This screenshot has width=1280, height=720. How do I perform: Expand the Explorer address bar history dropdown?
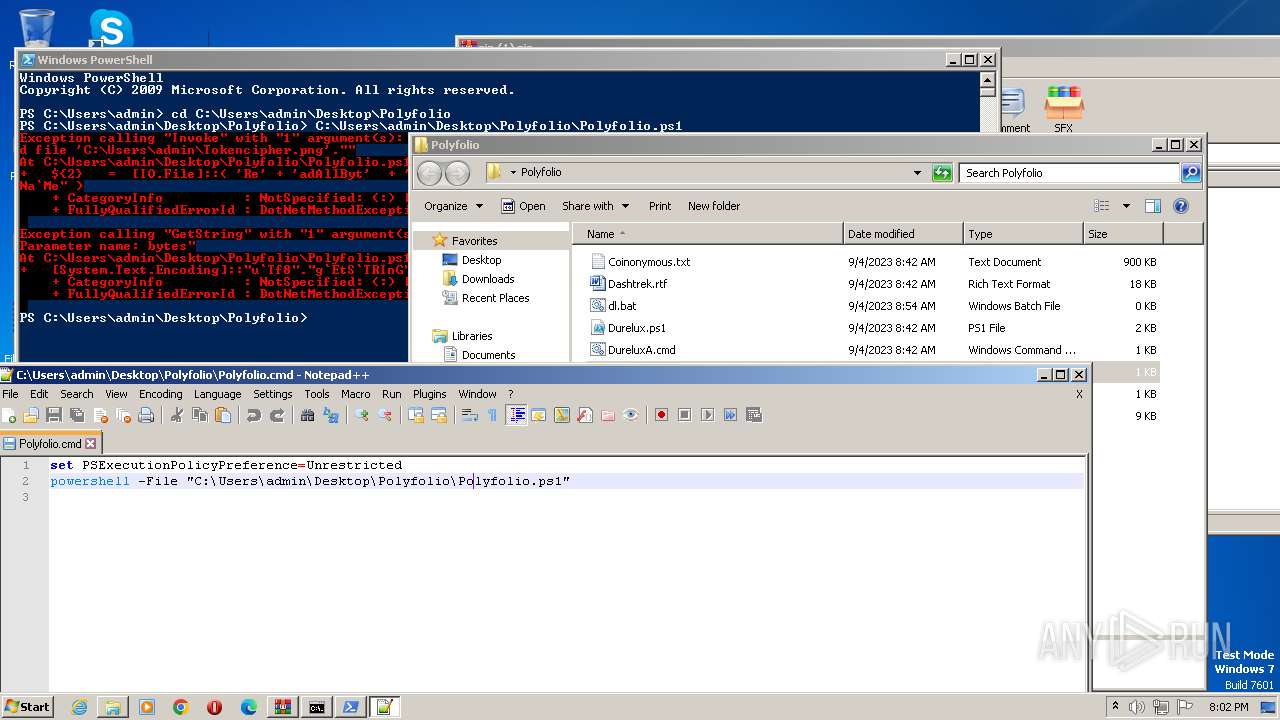point(917,173)
